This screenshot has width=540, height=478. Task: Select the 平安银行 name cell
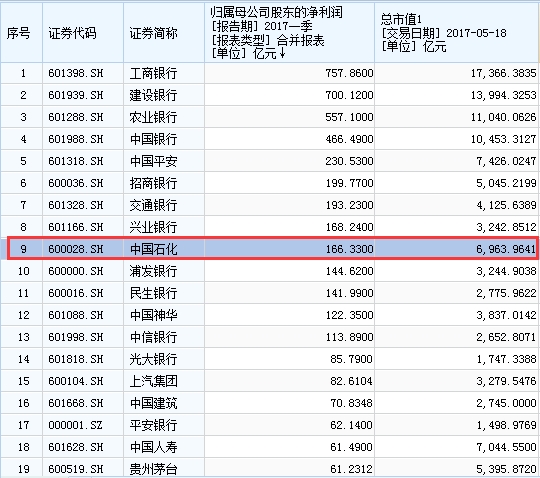pos(153,425)
